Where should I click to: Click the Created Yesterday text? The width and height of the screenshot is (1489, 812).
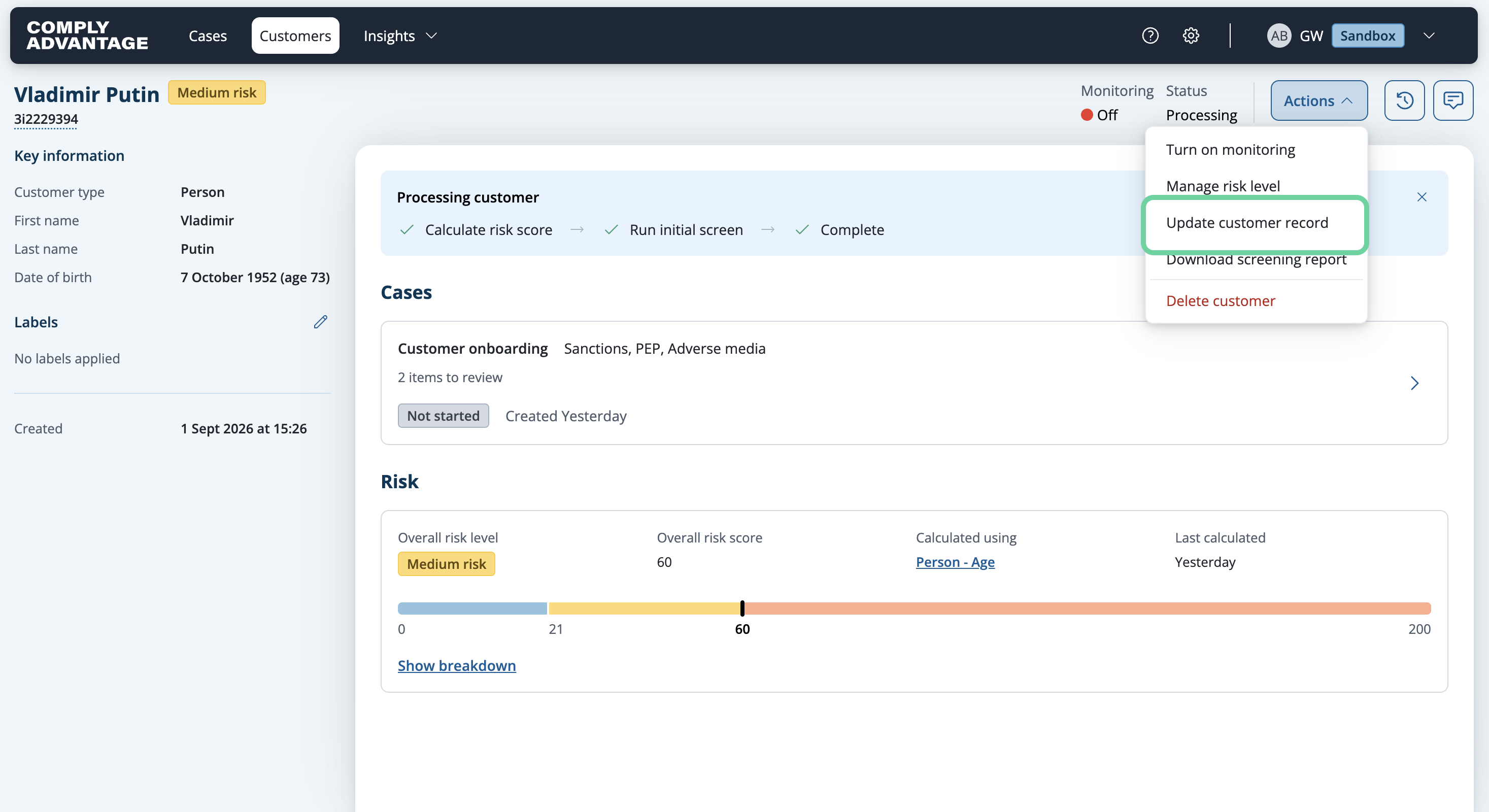pos(566,416)
